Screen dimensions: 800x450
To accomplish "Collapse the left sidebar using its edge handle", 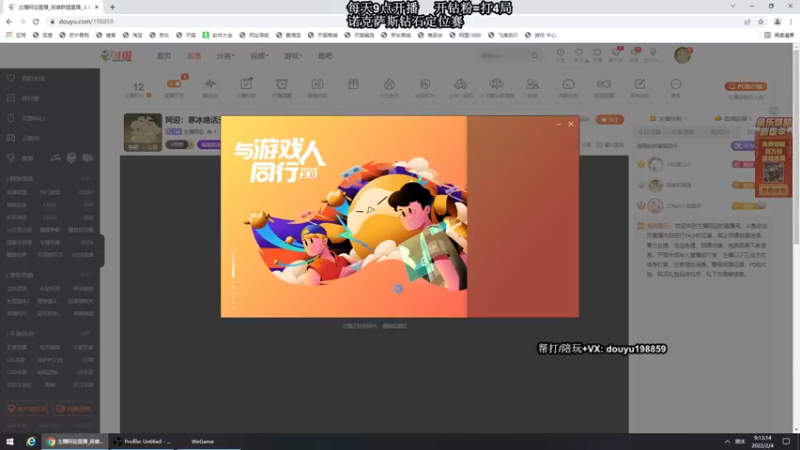I will tap(102, 250).
